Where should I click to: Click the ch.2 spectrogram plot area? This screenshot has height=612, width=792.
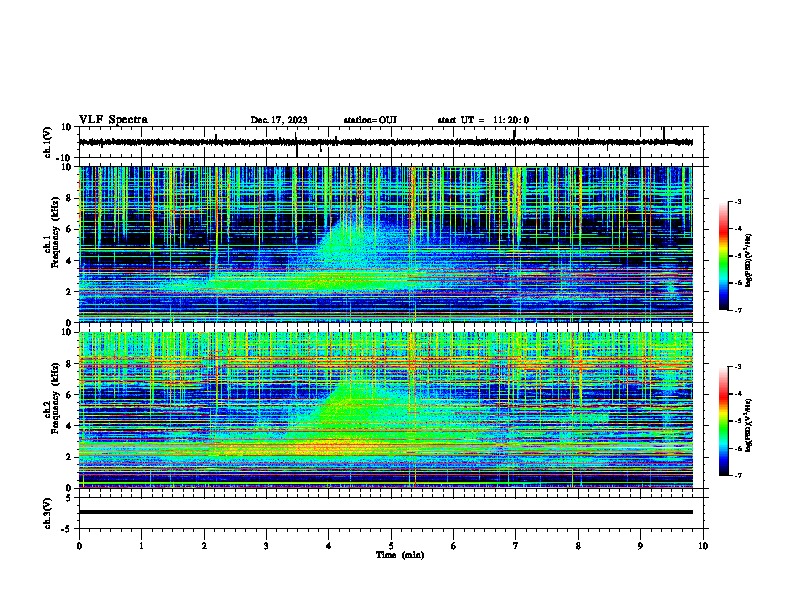click(x=386, y=410)
